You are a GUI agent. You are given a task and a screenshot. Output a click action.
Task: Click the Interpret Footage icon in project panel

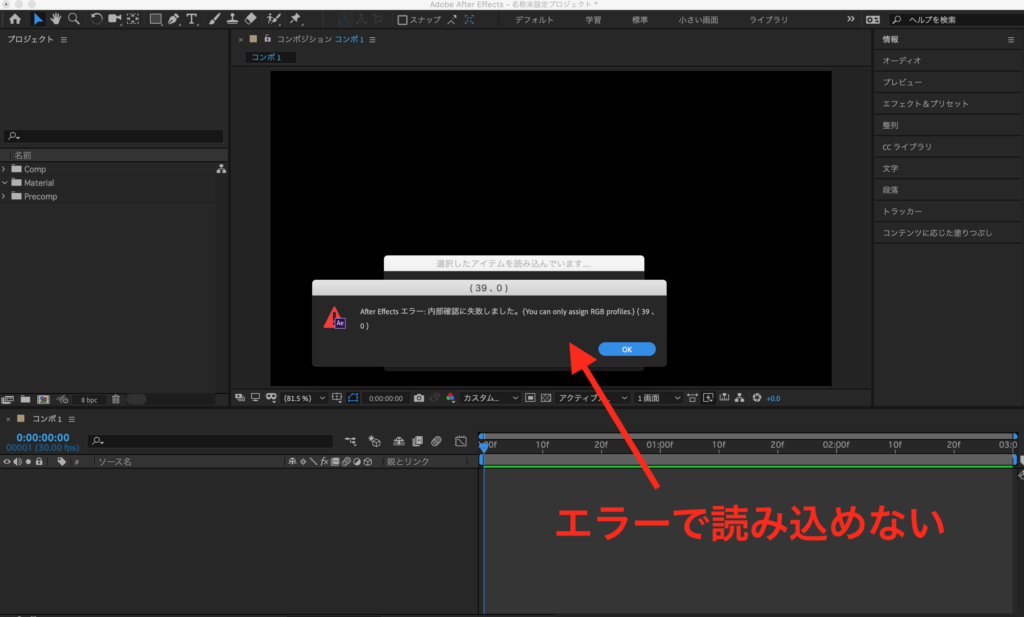[7, 400]
